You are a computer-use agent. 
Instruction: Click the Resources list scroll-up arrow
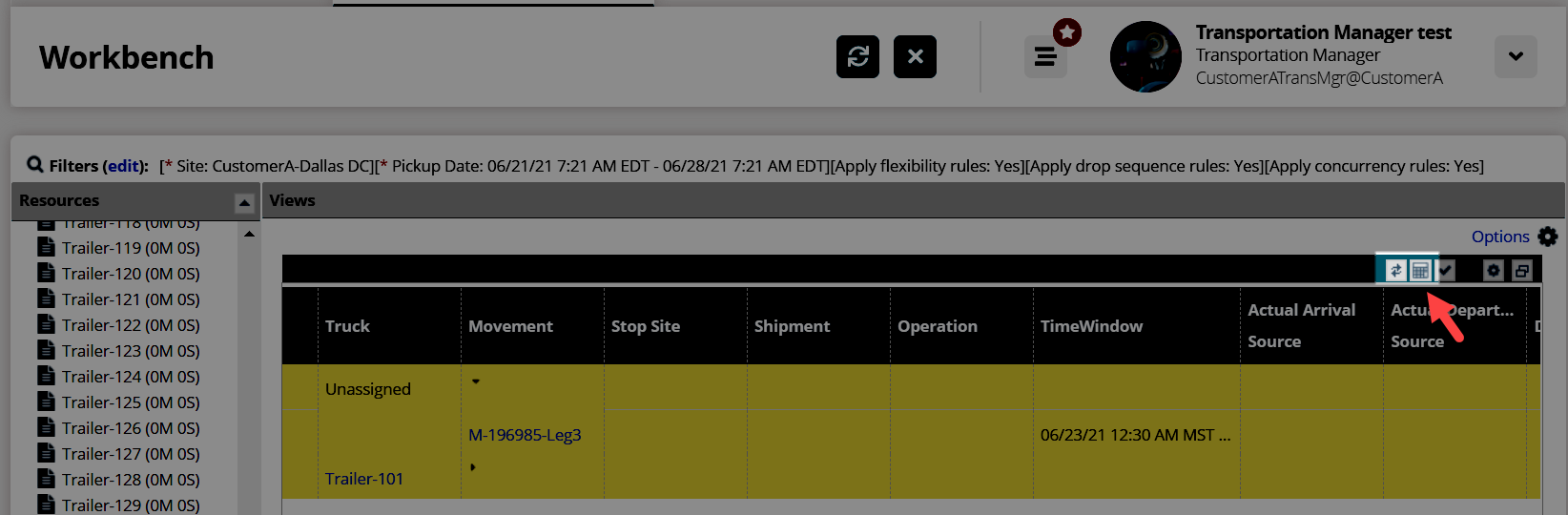(x=249, y=234)
